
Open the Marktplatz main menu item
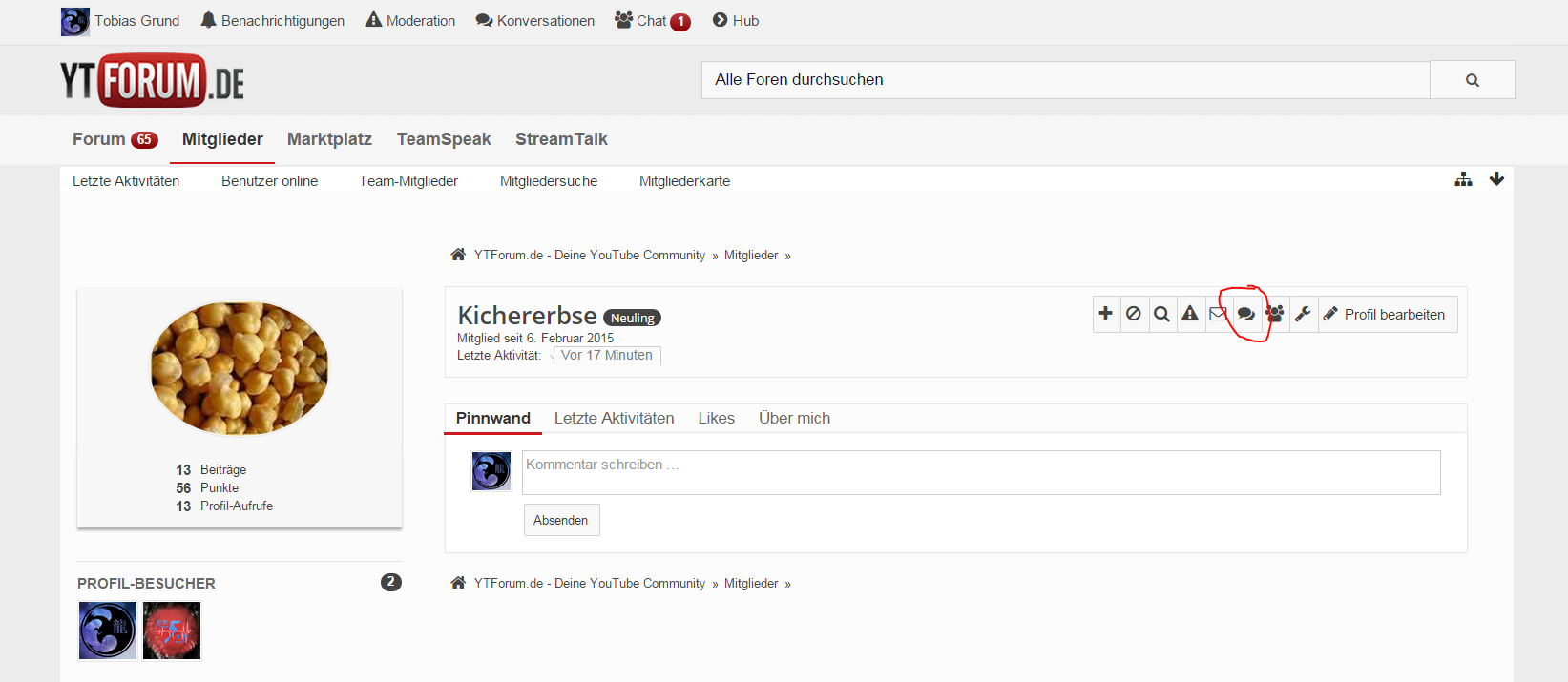coord(329,139)
